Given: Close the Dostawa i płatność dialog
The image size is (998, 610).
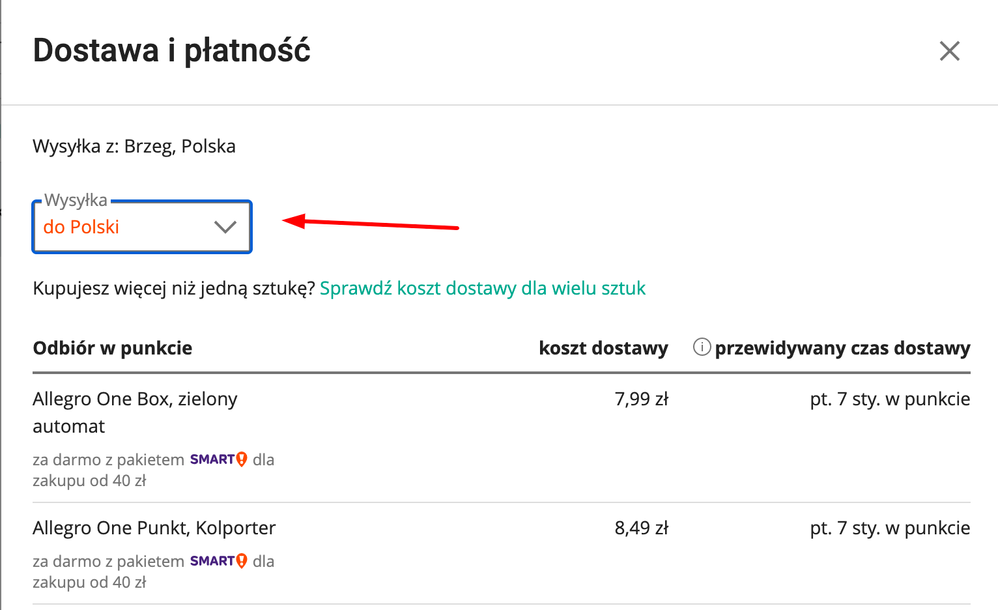Looking at the screenshot, I should point(949,51).
